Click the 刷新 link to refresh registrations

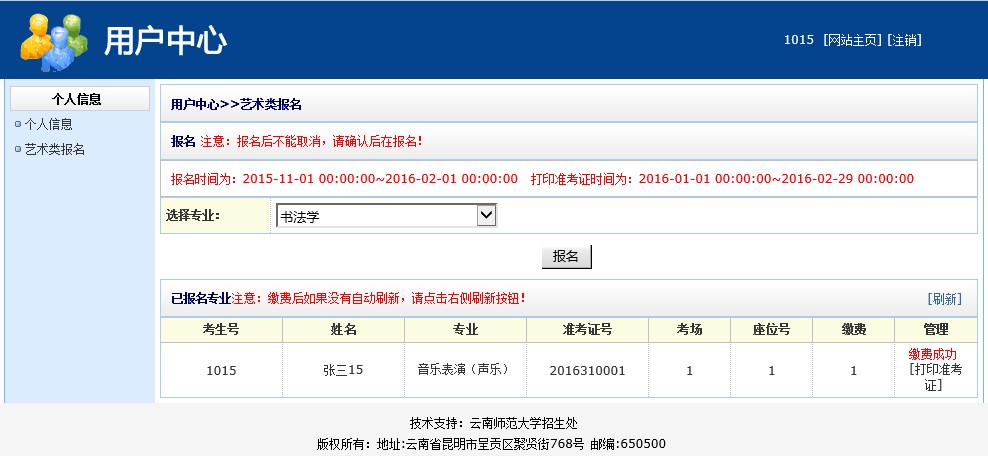coord(944,299)
